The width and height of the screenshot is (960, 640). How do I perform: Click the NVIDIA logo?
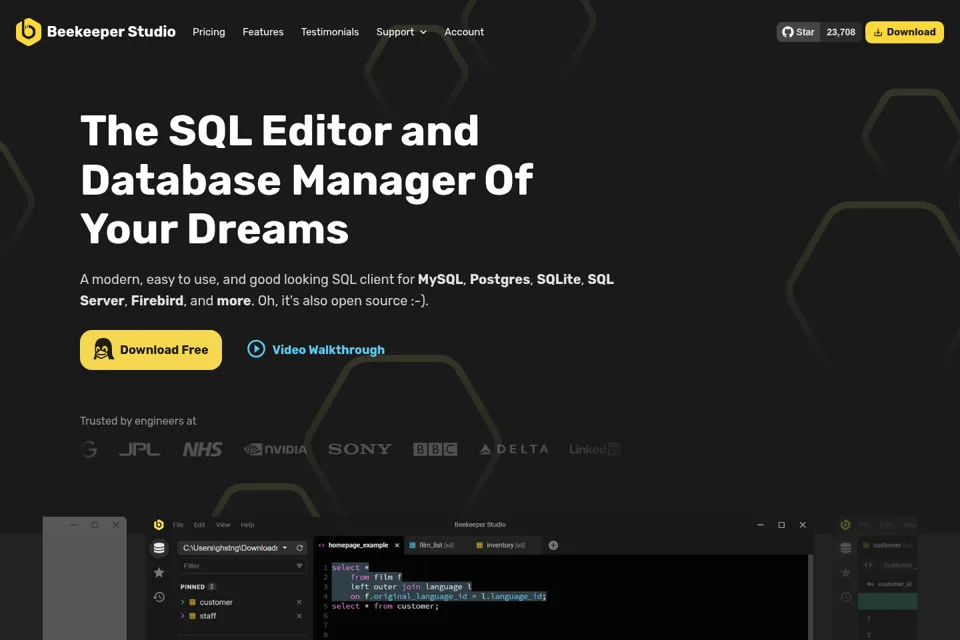tap(276, 450)
